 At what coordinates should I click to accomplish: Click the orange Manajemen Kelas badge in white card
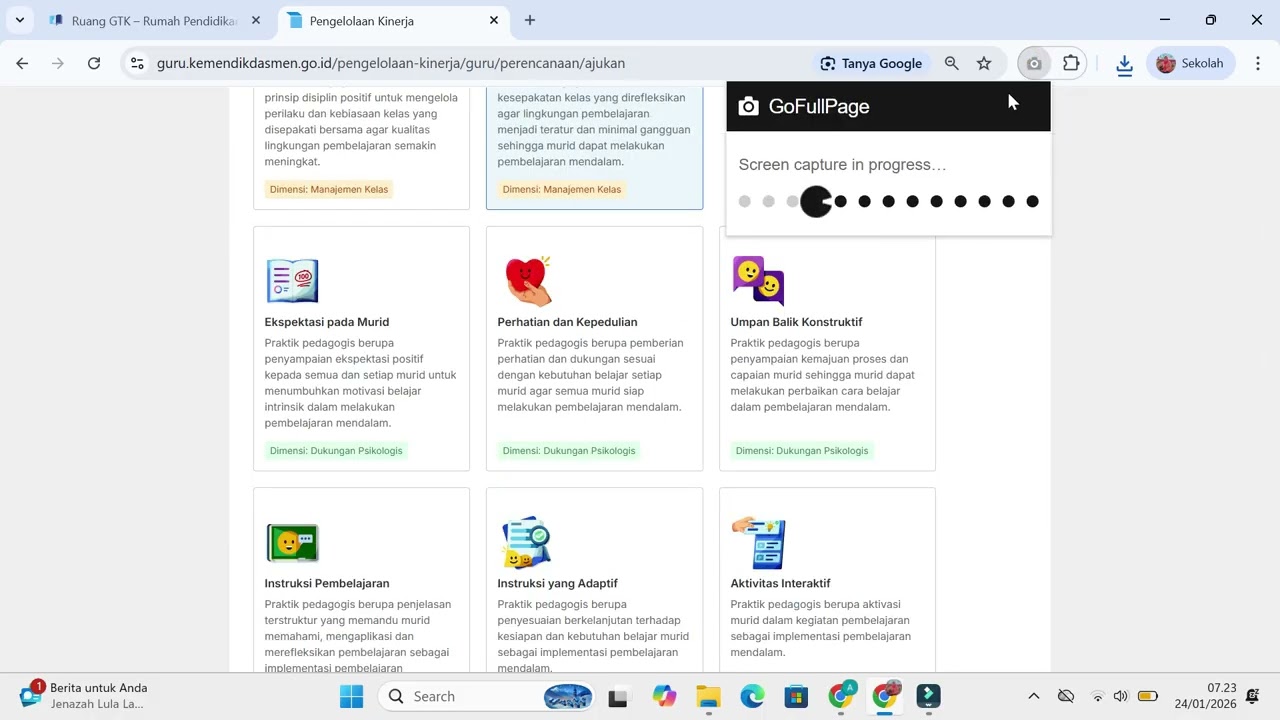coord(329,190)
